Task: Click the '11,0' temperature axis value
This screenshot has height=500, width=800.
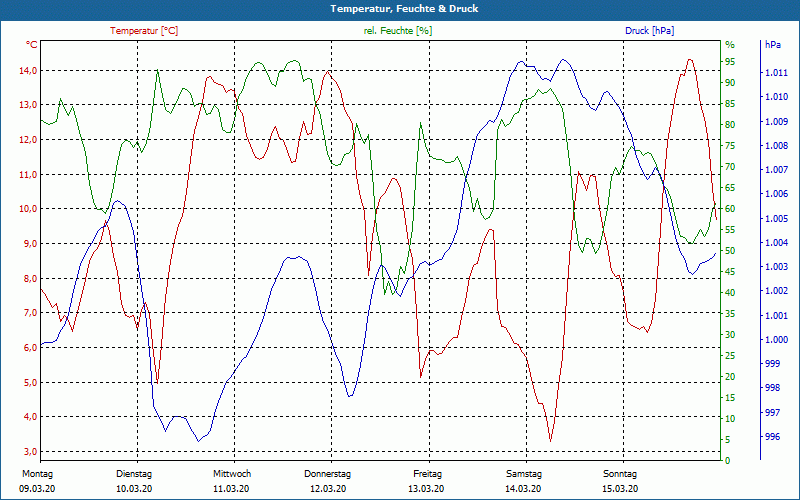Action: 28,174
